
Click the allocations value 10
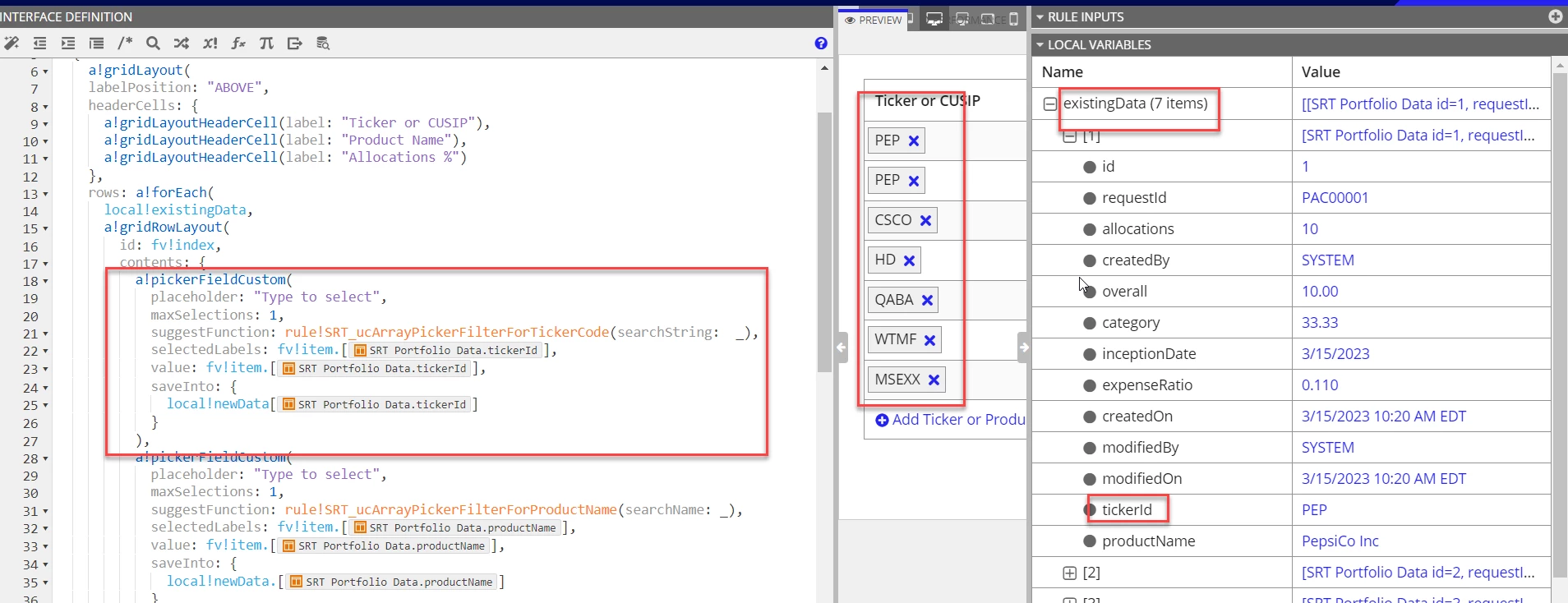coord(1310,229)
